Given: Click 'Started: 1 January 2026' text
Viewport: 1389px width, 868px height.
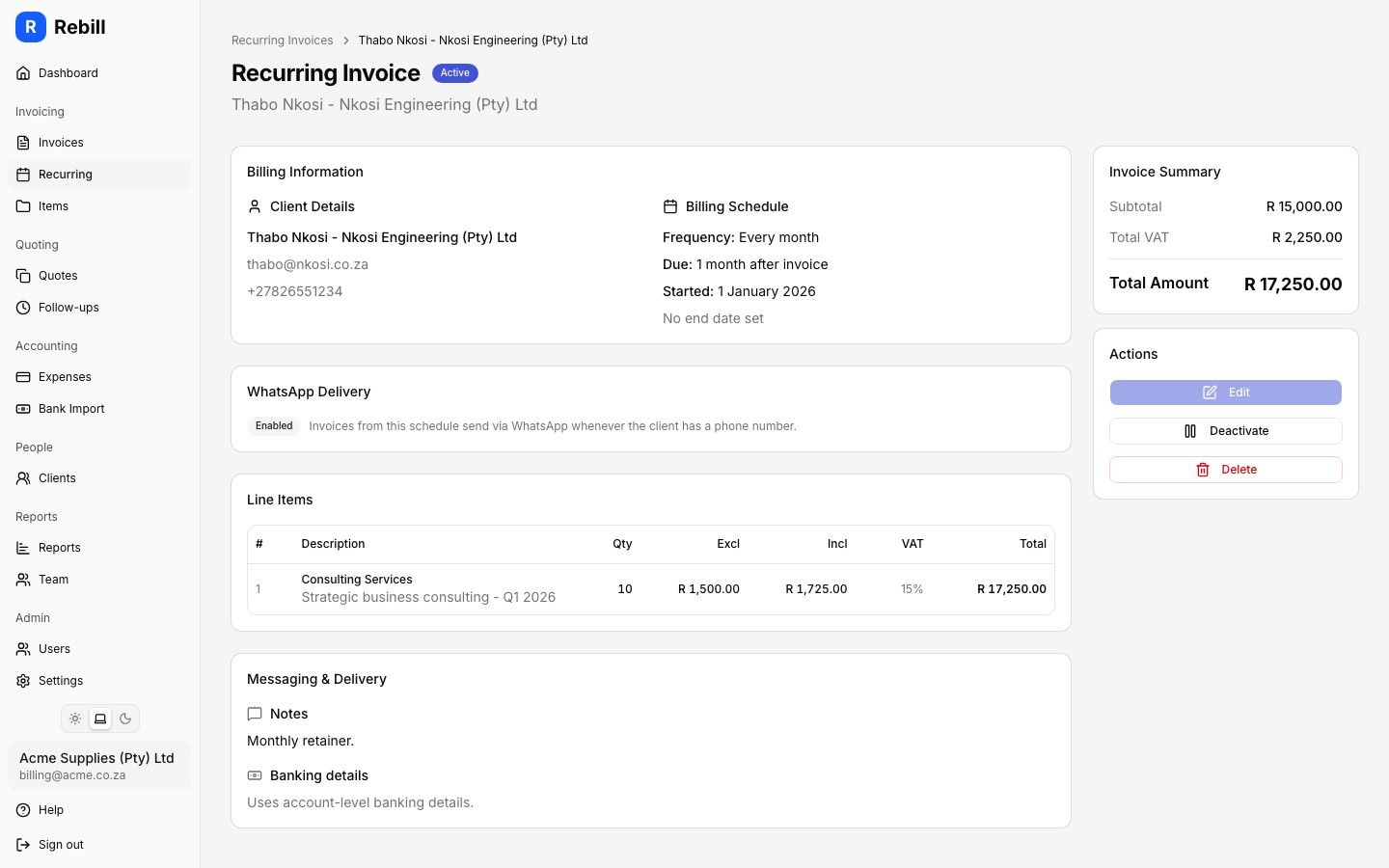Looking at the screenshot, I should tap(739, 291).
